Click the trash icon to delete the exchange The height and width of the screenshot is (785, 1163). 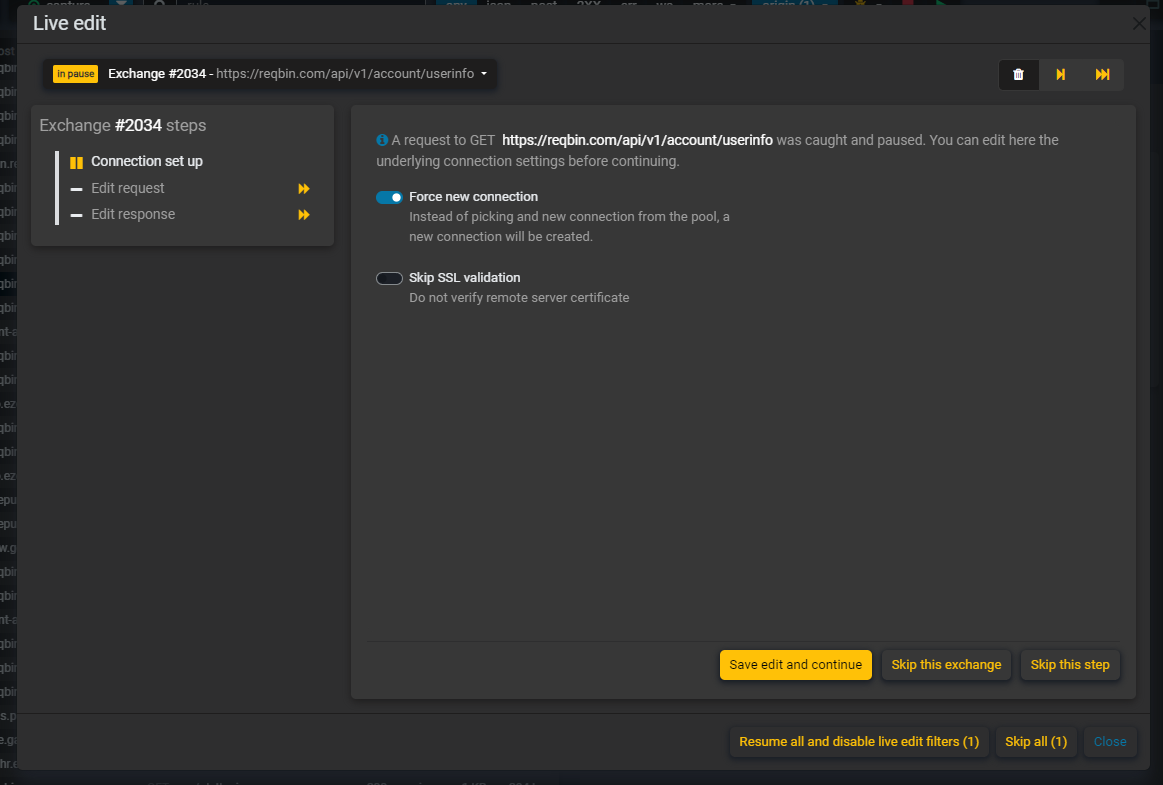1019,74
